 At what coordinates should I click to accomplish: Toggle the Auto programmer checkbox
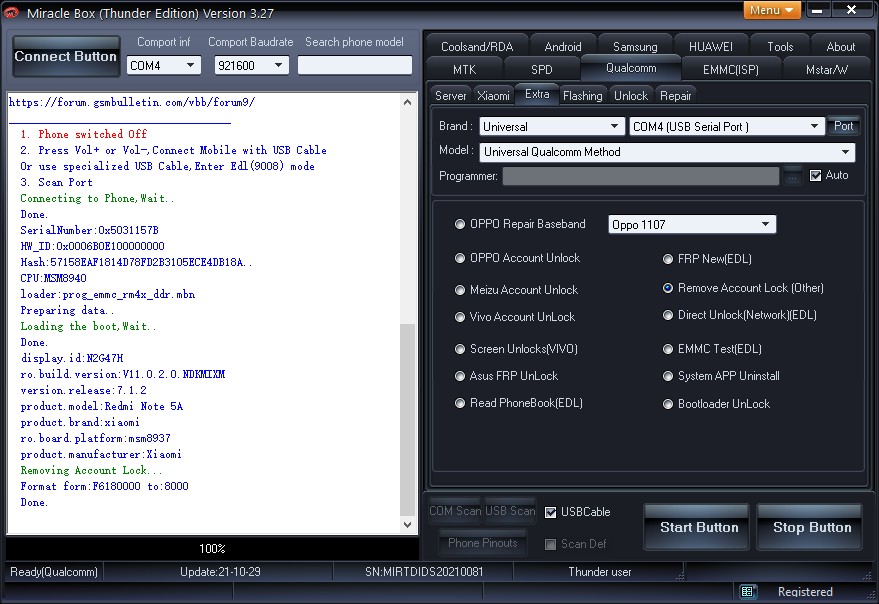pos(816,176)
